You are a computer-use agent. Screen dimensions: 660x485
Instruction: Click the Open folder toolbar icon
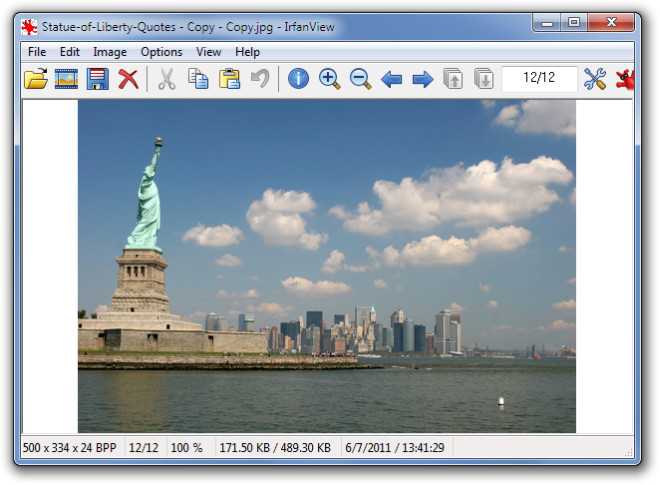36,79
